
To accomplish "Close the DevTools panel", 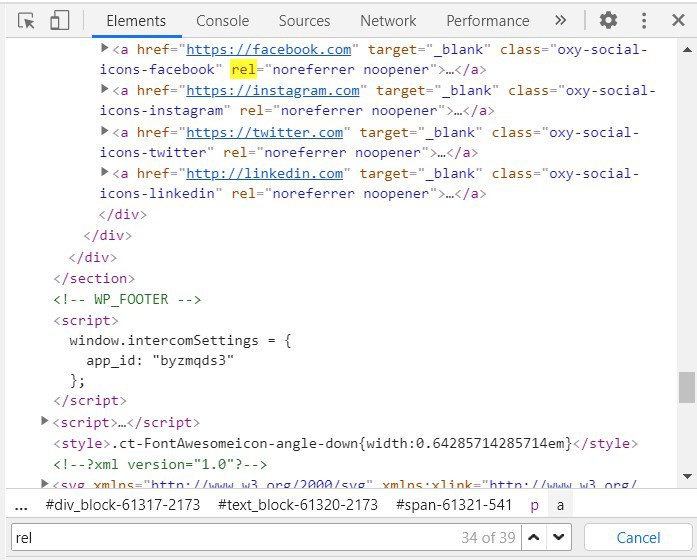I will point(678,20).
